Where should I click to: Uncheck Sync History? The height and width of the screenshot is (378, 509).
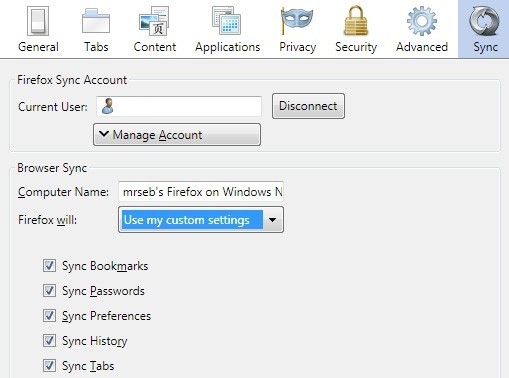coord(49,341)
